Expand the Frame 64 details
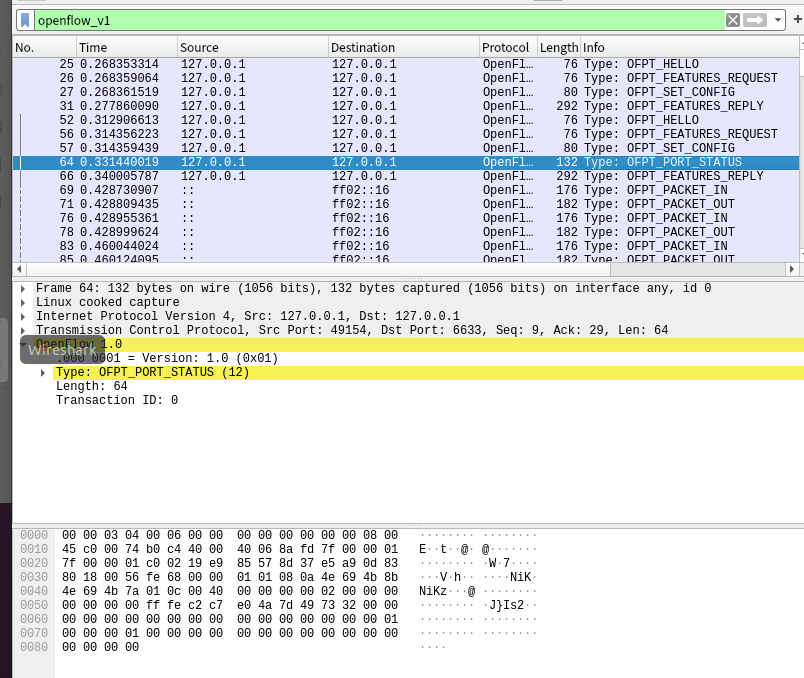This screenshot has height=678, width=804. pos(23,289)
